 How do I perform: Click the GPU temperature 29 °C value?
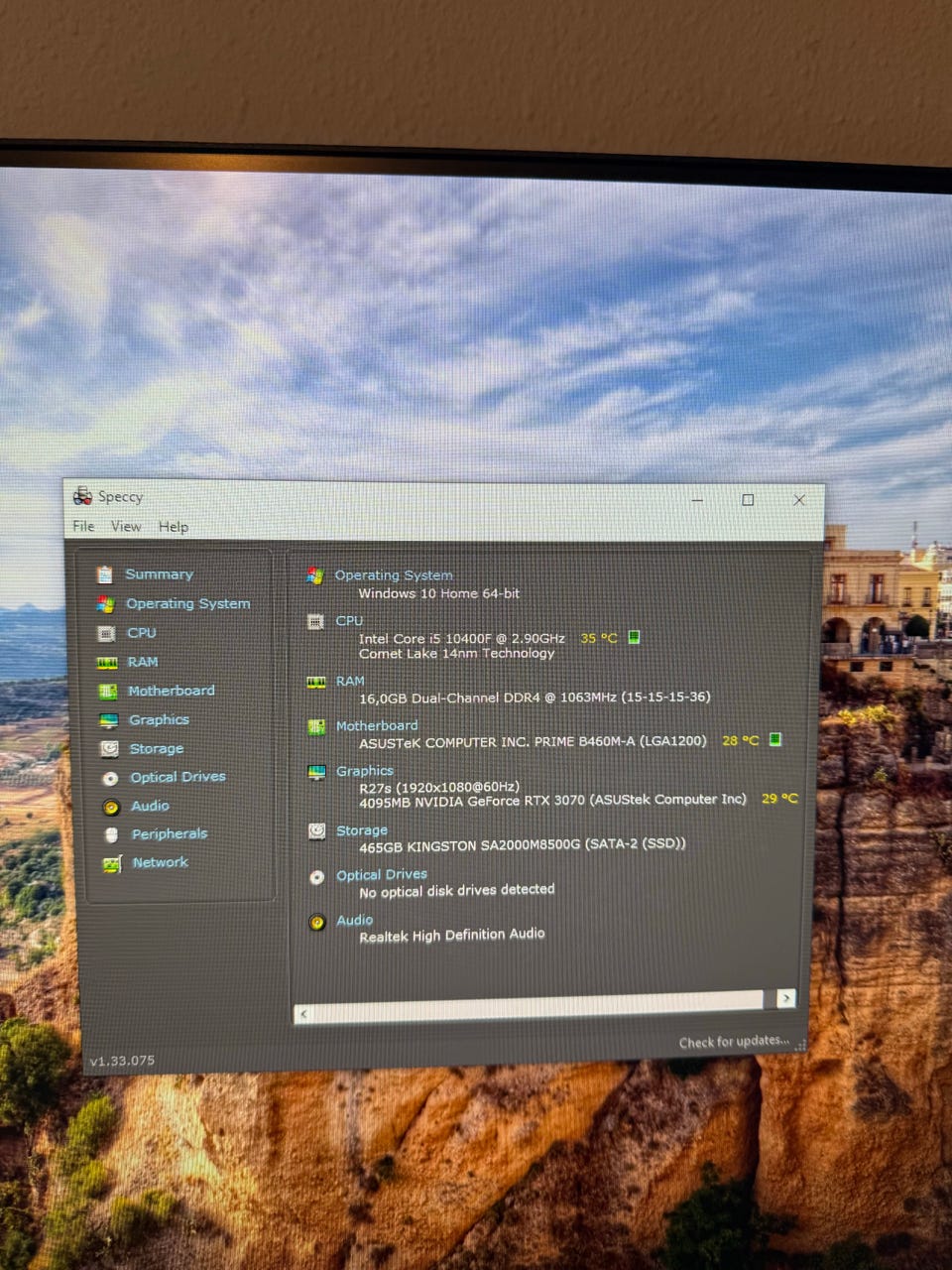(779, 798)
